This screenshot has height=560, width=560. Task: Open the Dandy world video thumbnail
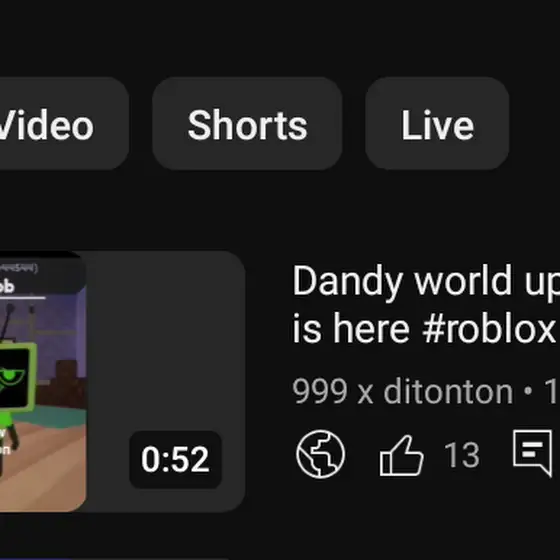[x=122, y=381]
